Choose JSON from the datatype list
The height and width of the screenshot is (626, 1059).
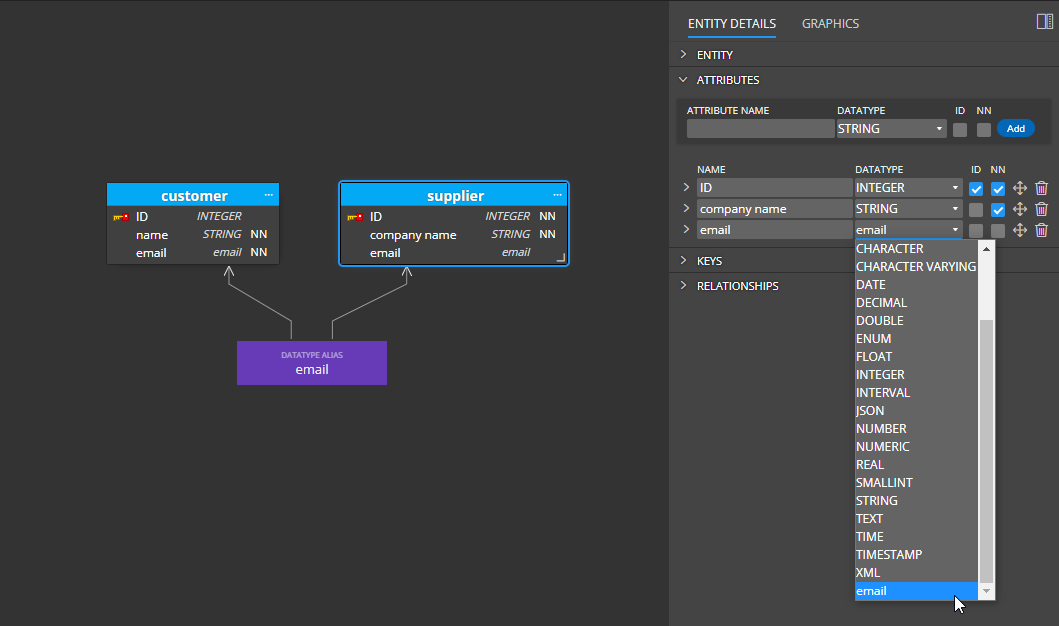[x=870, y=411]
